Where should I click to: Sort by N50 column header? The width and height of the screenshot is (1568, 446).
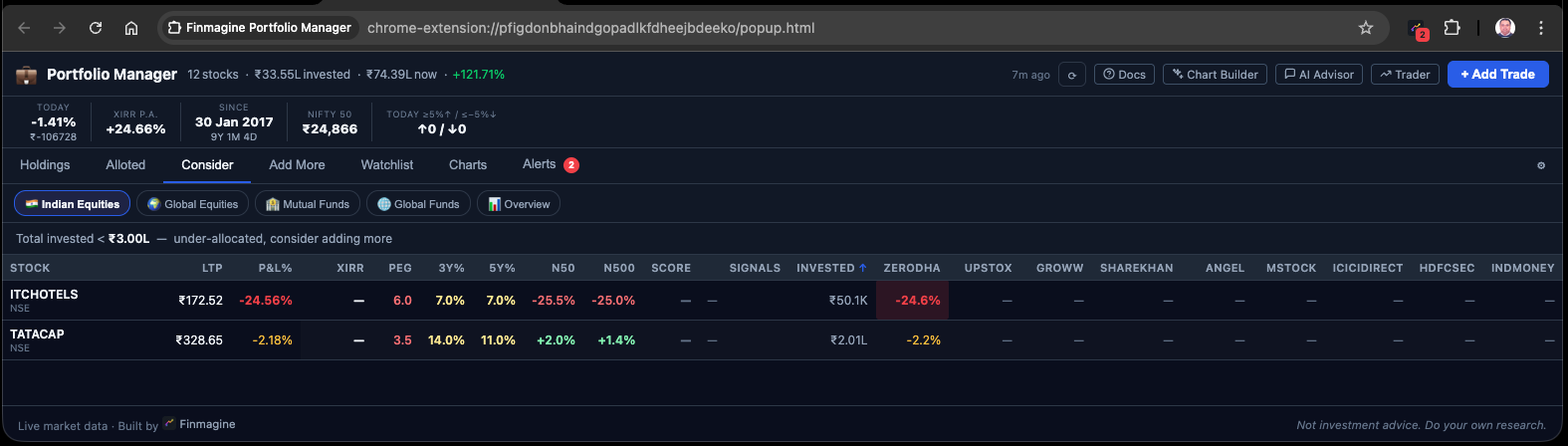(x=563, y=268)
